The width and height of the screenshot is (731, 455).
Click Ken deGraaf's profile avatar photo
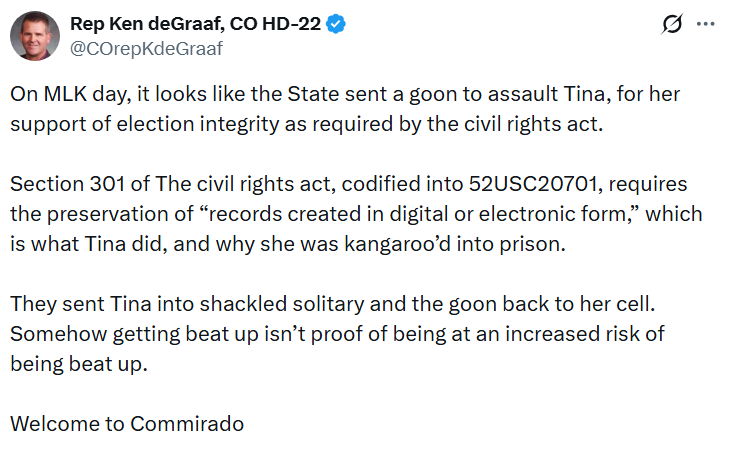point(34,36)
